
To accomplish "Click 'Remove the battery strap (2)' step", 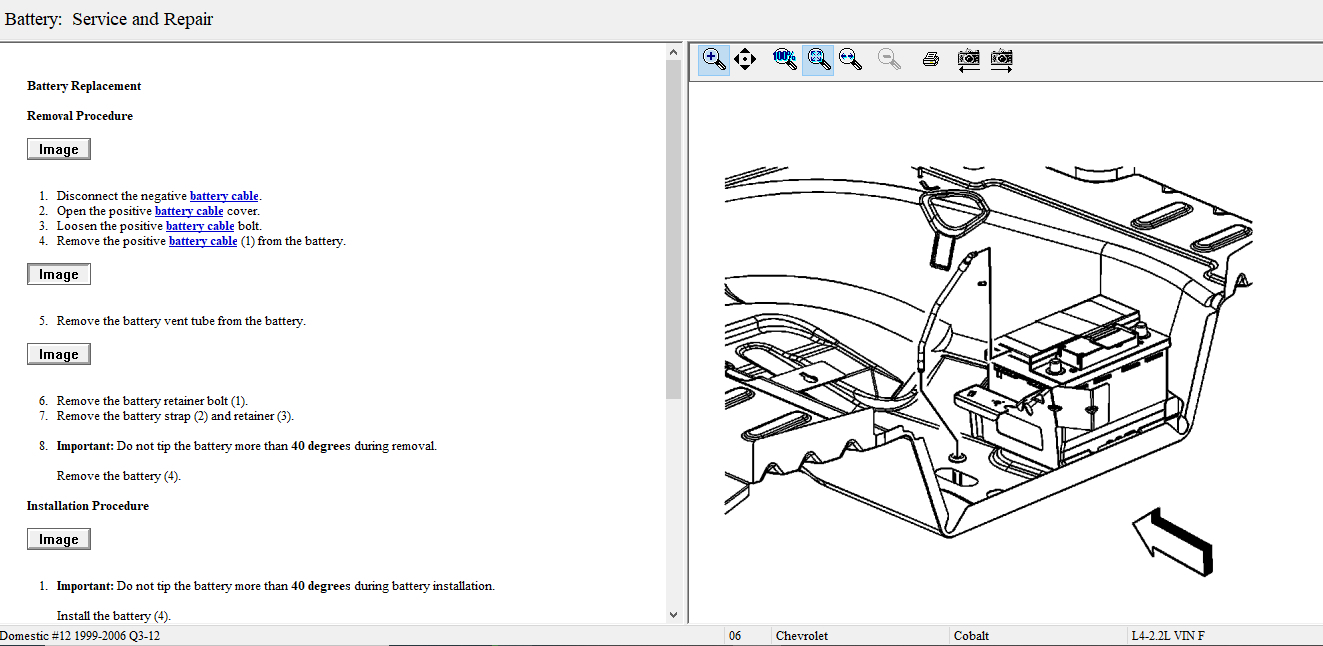I will click(x=175, y=416).
